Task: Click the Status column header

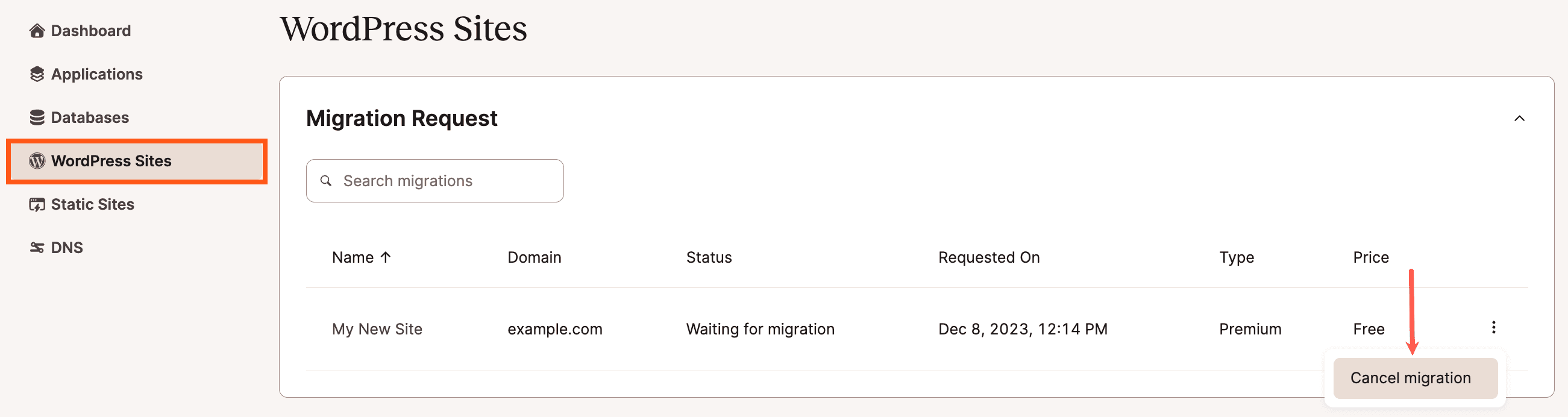Action: click(x=709, y=257)
